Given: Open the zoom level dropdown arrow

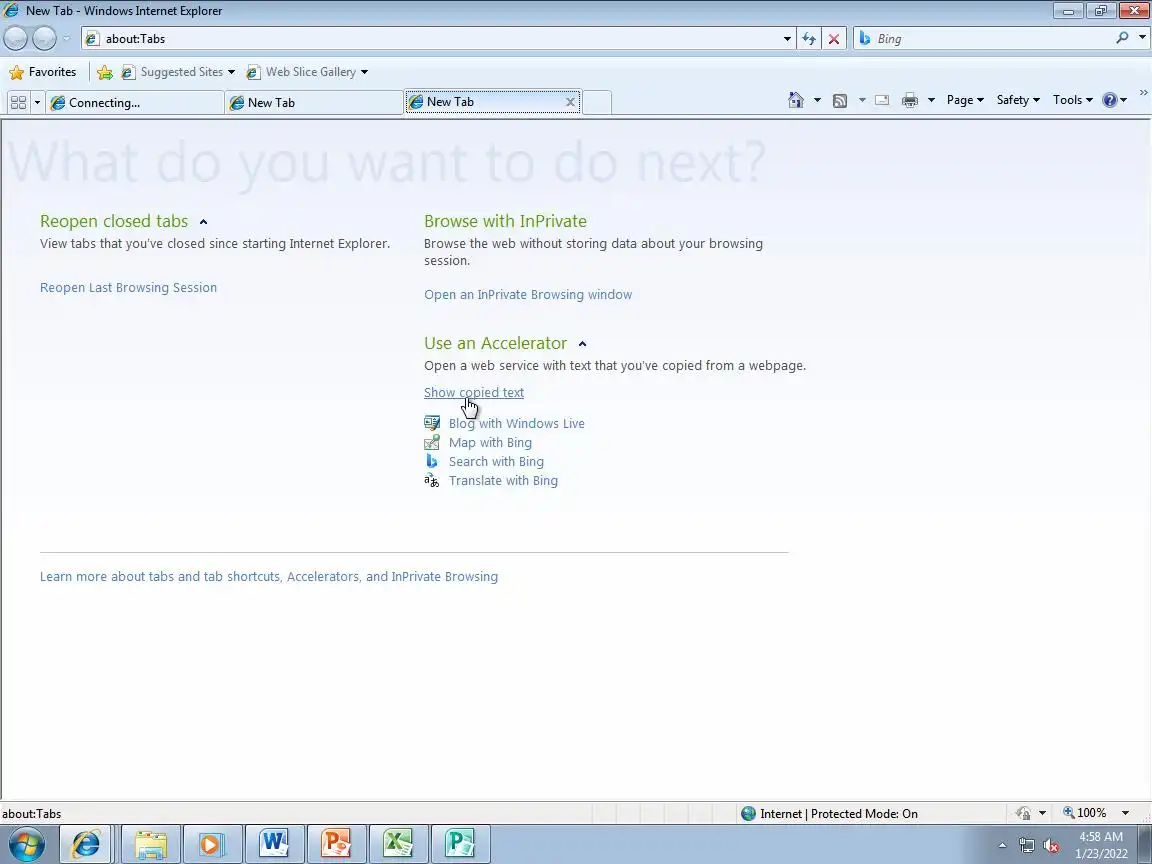Looking at the screenshot, I should click(x=1125, y=813).
